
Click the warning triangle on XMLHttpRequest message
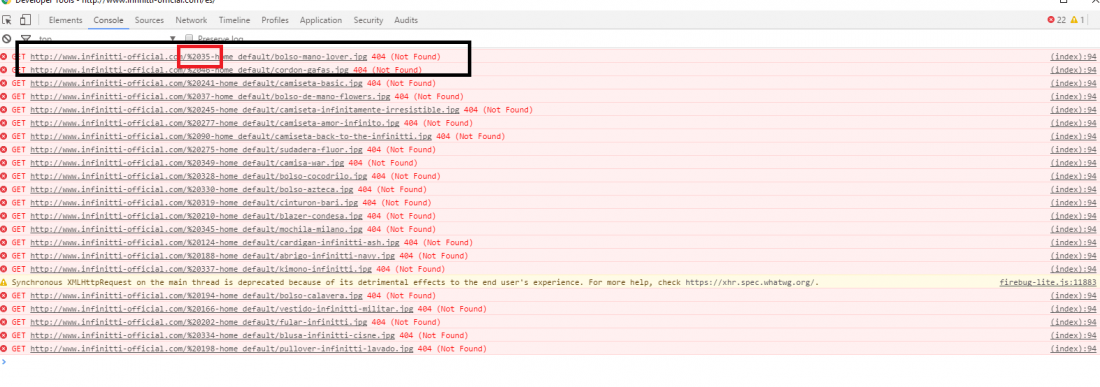click(4, 283)
